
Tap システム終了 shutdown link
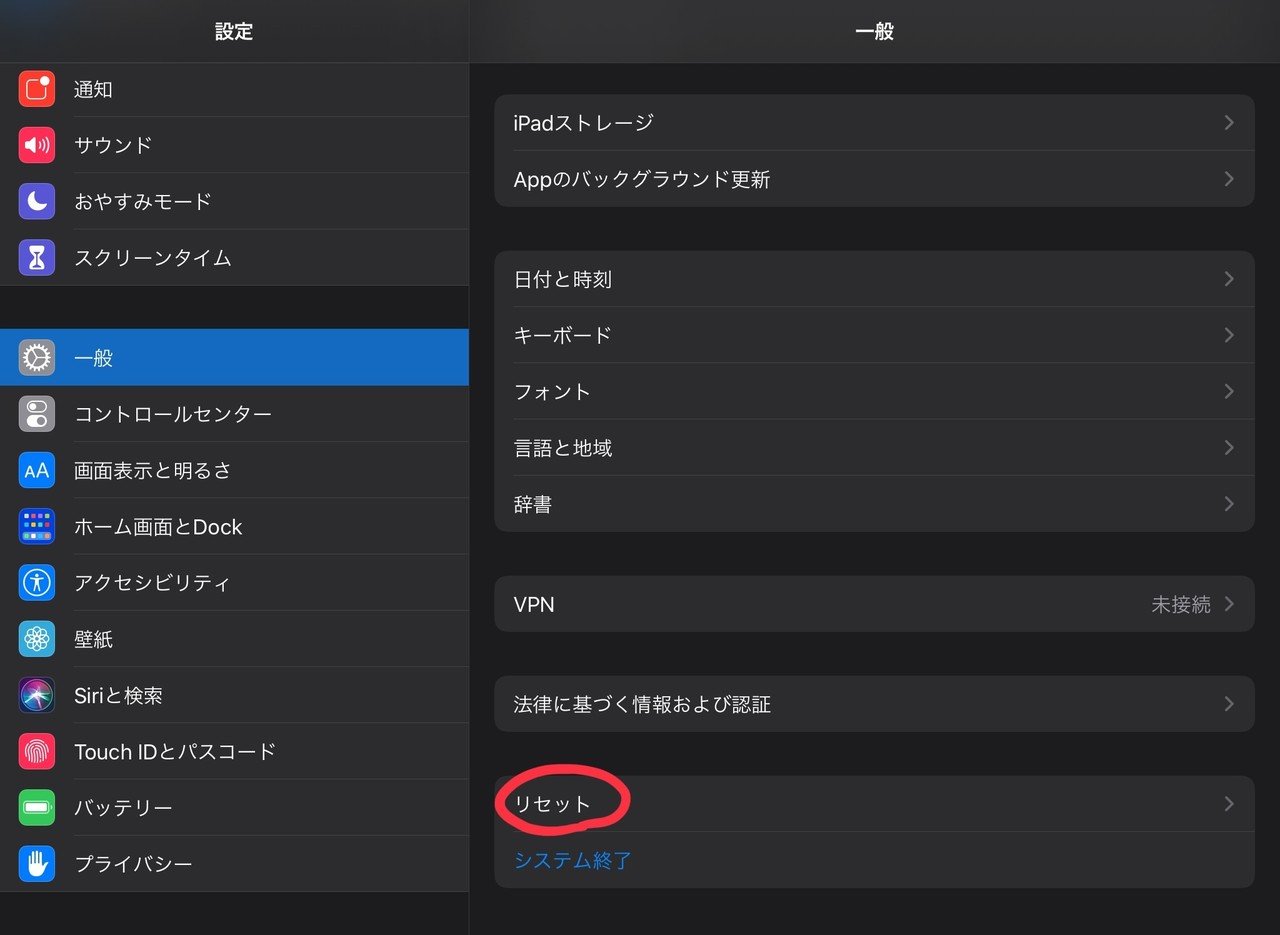coord(573,860)
